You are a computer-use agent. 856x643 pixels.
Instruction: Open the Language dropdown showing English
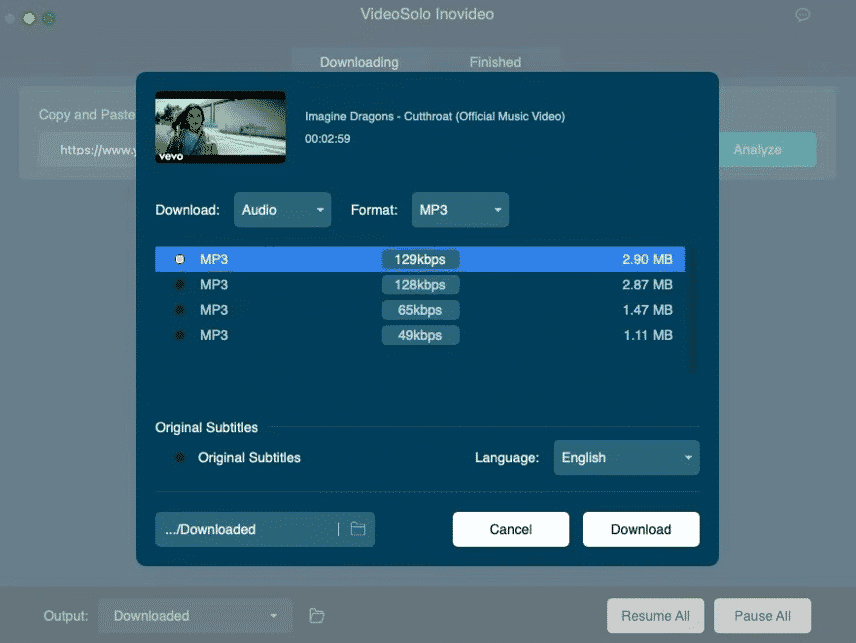[626, 457]
